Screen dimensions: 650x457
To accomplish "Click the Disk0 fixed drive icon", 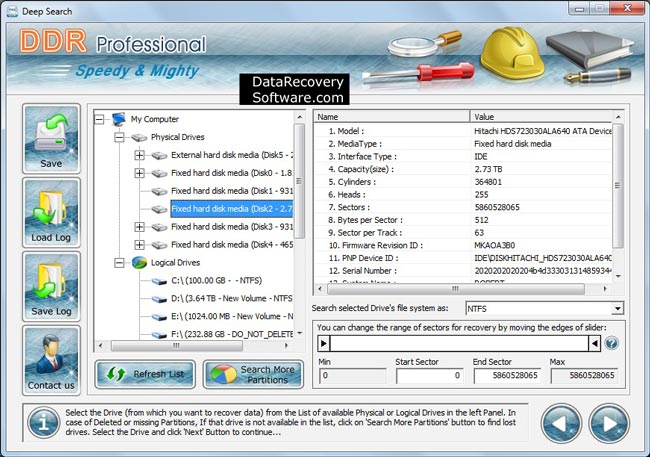I will click(159, 173).
